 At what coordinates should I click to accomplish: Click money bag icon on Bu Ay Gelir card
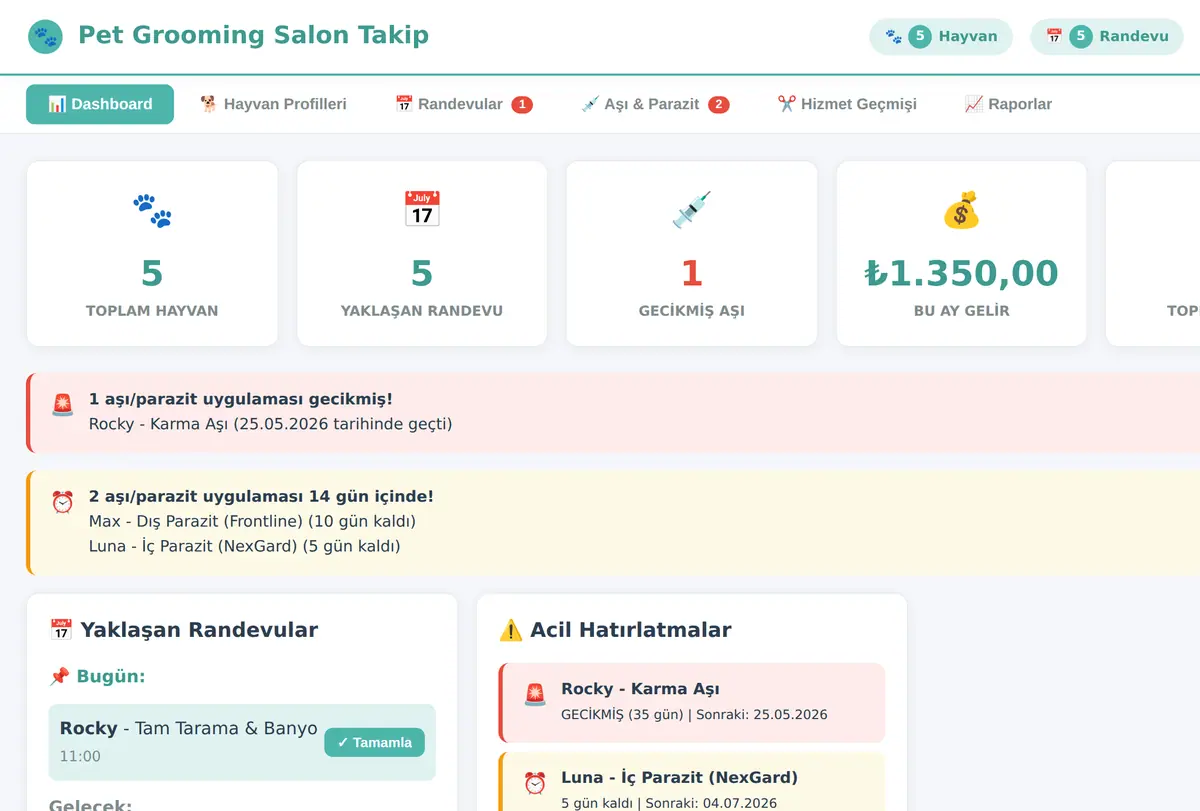[961, 210]
